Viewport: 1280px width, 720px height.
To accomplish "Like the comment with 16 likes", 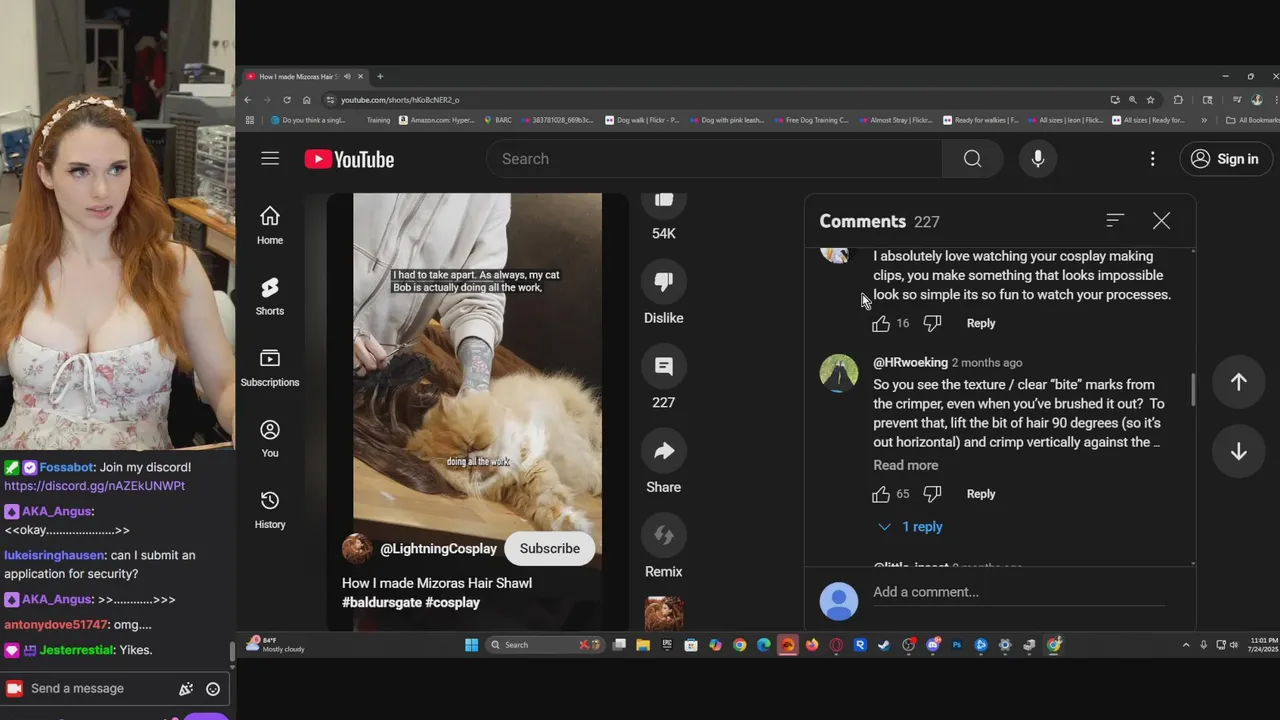I will click(881, 323).
